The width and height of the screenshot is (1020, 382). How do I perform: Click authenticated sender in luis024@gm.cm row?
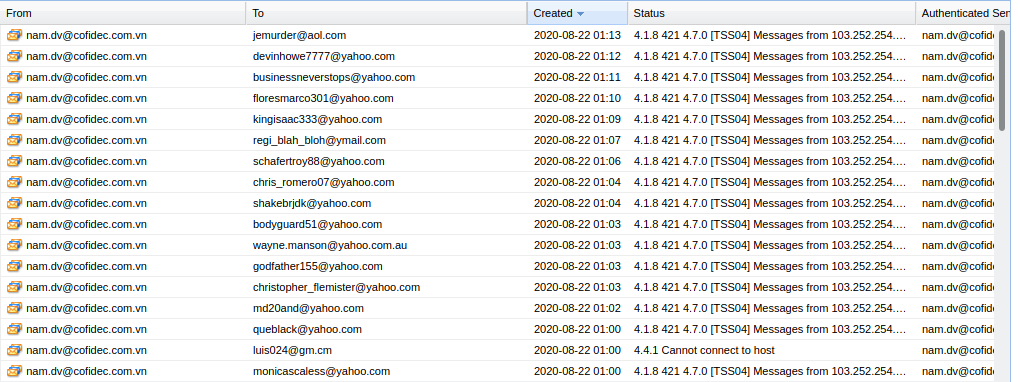coord(958,350)
